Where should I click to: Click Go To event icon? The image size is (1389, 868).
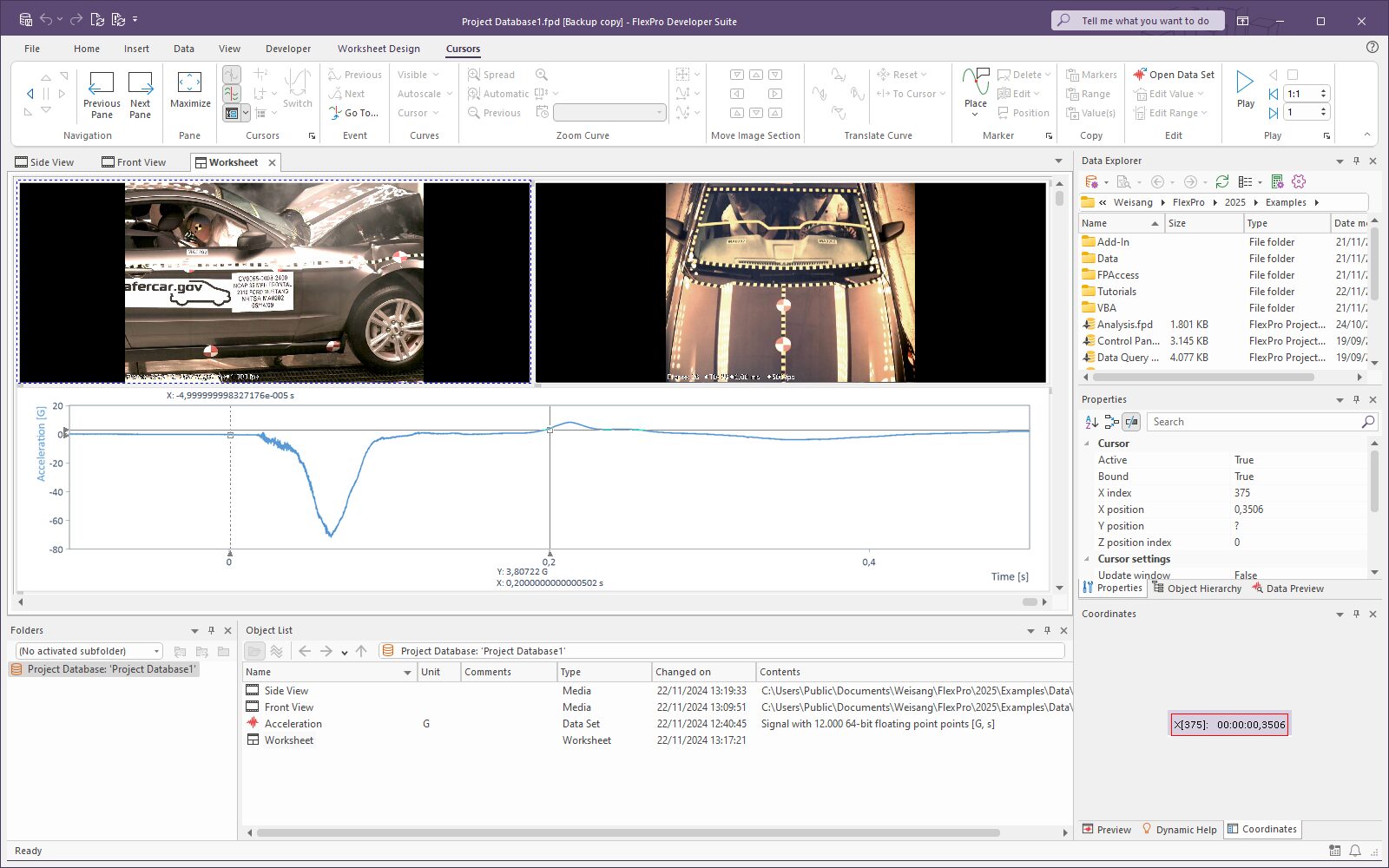coord(335,113)
